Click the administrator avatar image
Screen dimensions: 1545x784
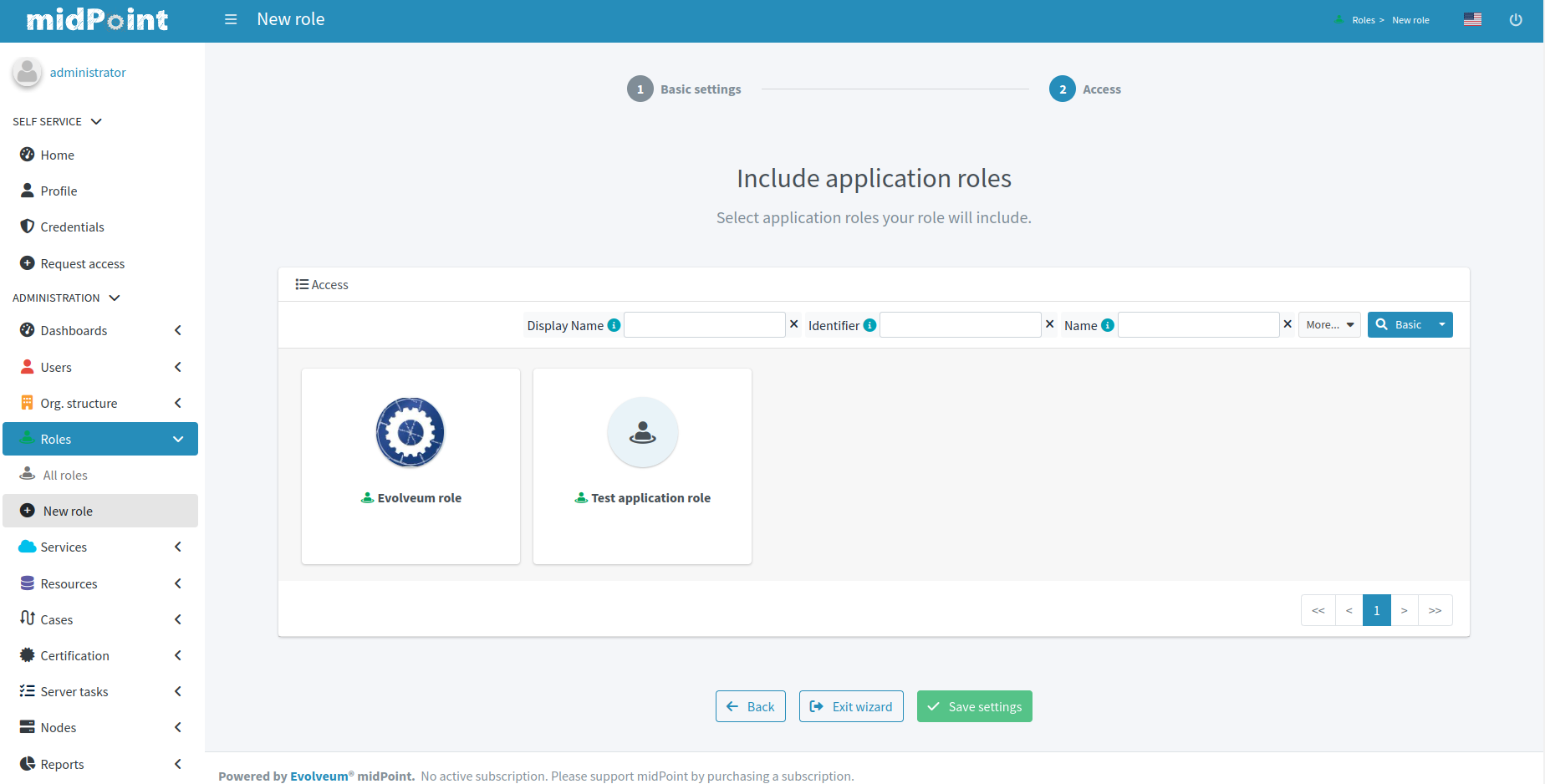(x=27, y=72)
